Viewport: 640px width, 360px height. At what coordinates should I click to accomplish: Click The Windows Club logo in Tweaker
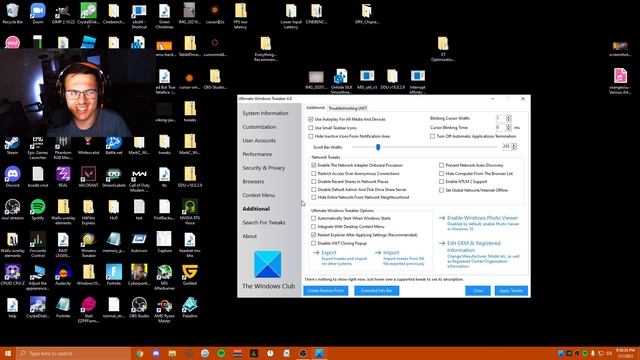click(x=268, y=264)
